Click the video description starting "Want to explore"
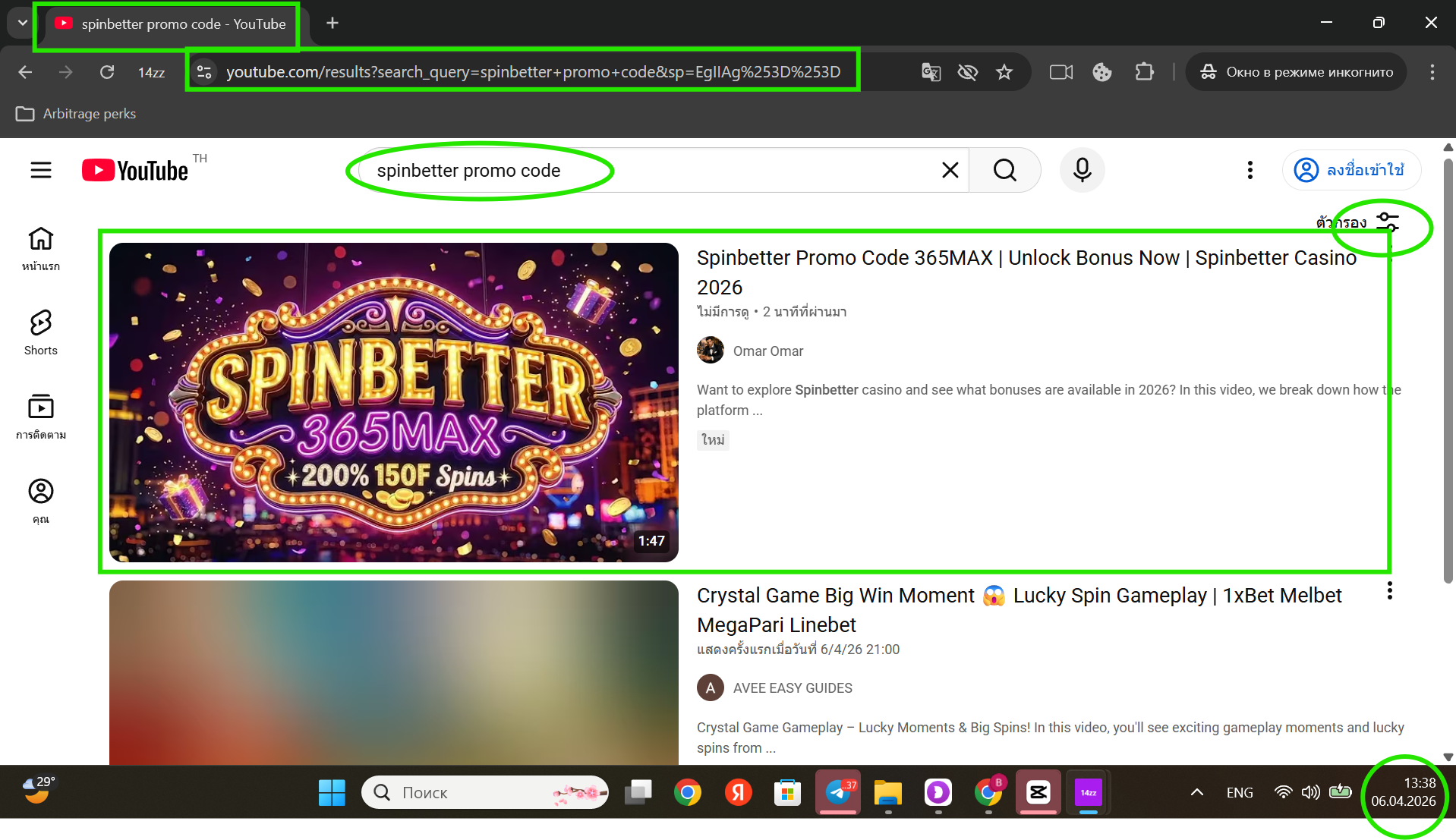This screenshot has width=1456, height=840. tap(1049, 400)
